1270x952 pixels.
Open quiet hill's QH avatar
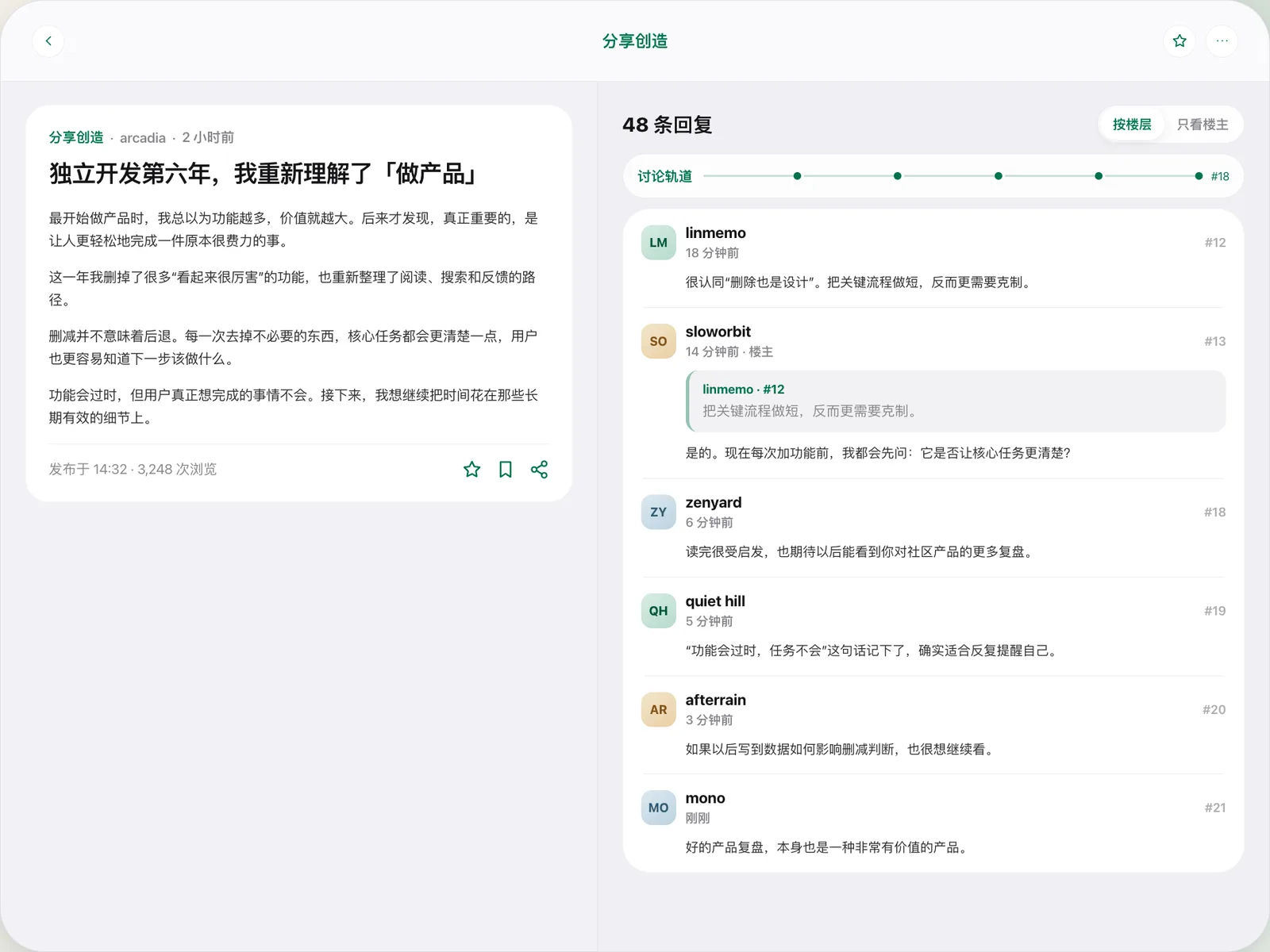[x=658, y=611]
